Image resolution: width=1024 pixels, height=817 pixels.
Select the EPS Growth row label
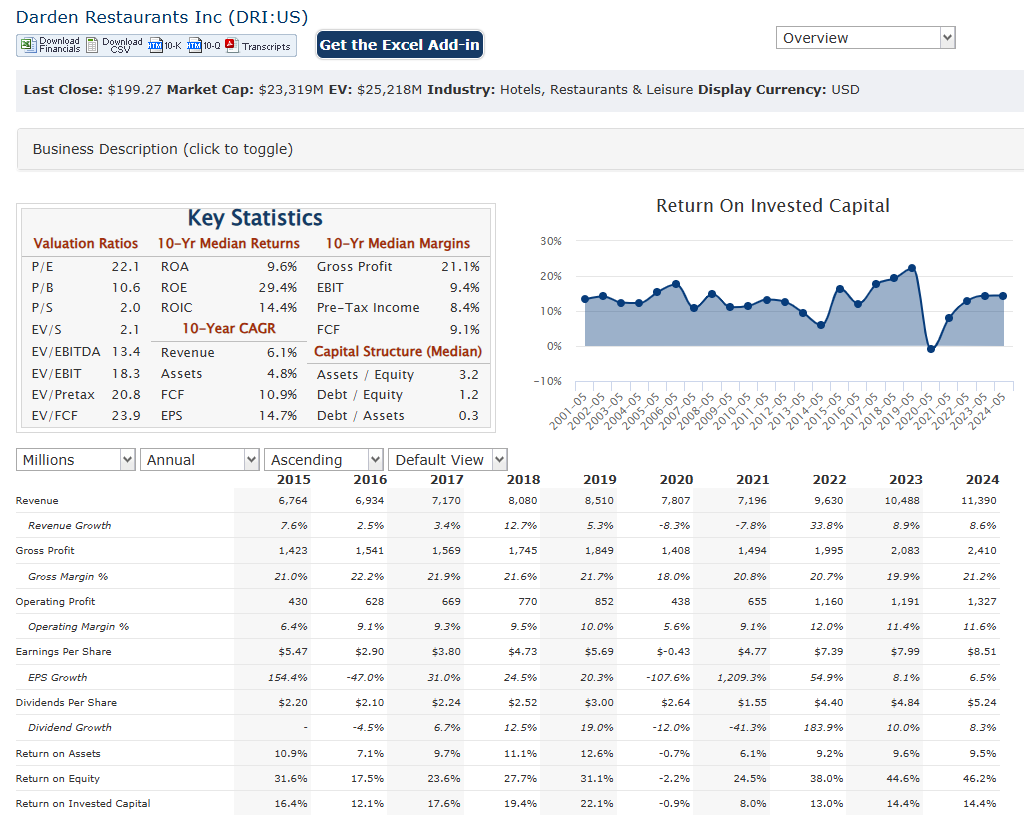pos(57,678)
